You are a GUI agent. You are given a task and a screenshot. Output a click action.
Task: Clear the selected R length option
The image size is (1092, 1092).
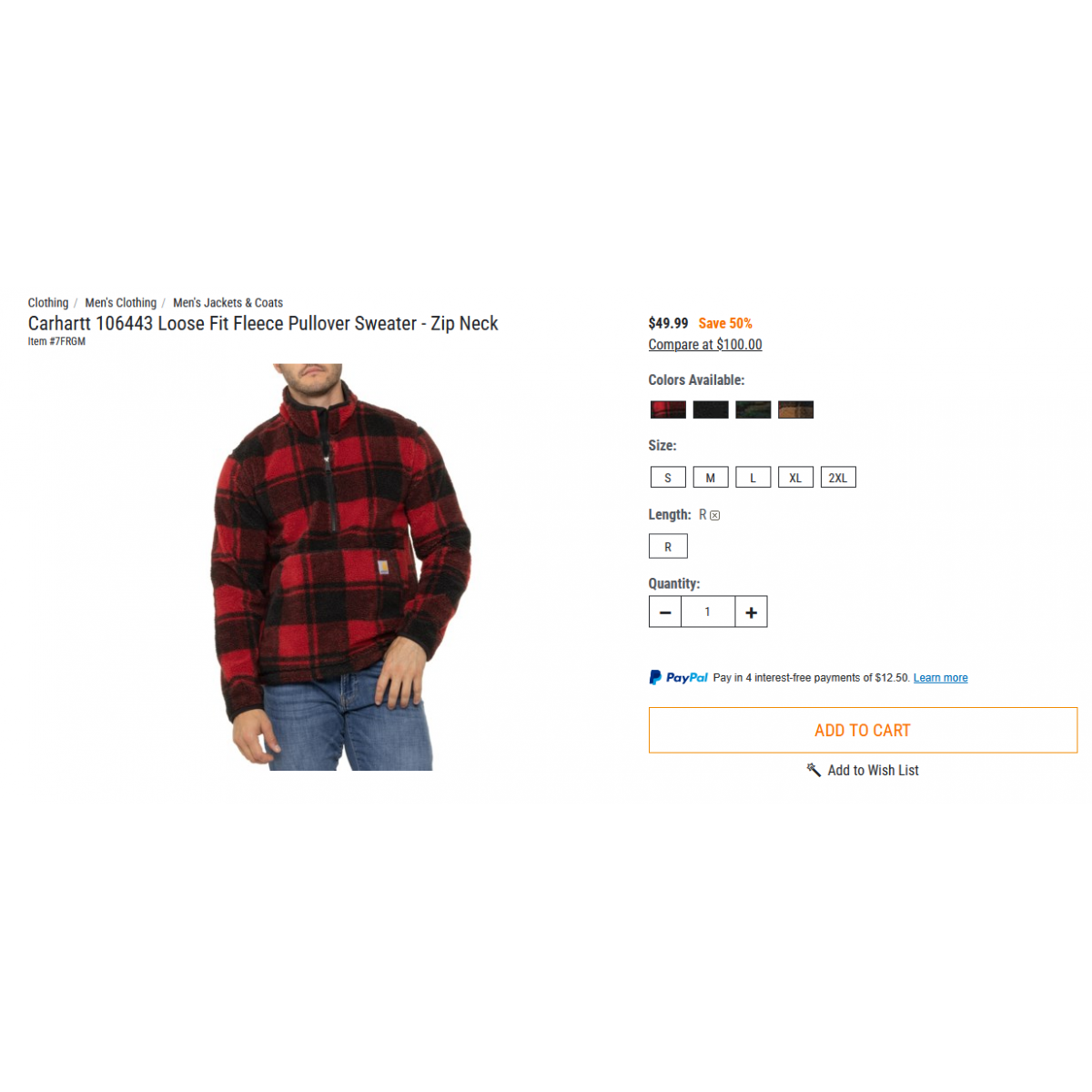tap(715, 515)
